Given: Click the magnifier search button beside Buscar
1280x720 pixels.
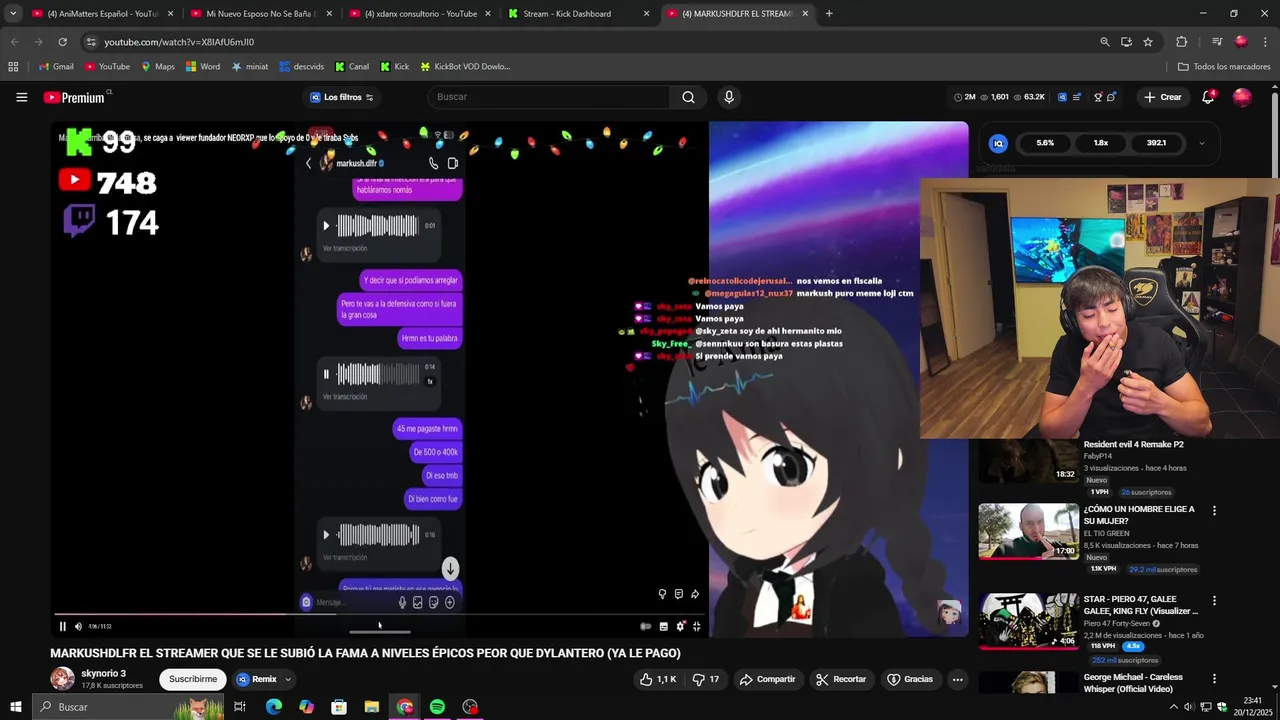Looking at the screenshot, I should (688, 97).
